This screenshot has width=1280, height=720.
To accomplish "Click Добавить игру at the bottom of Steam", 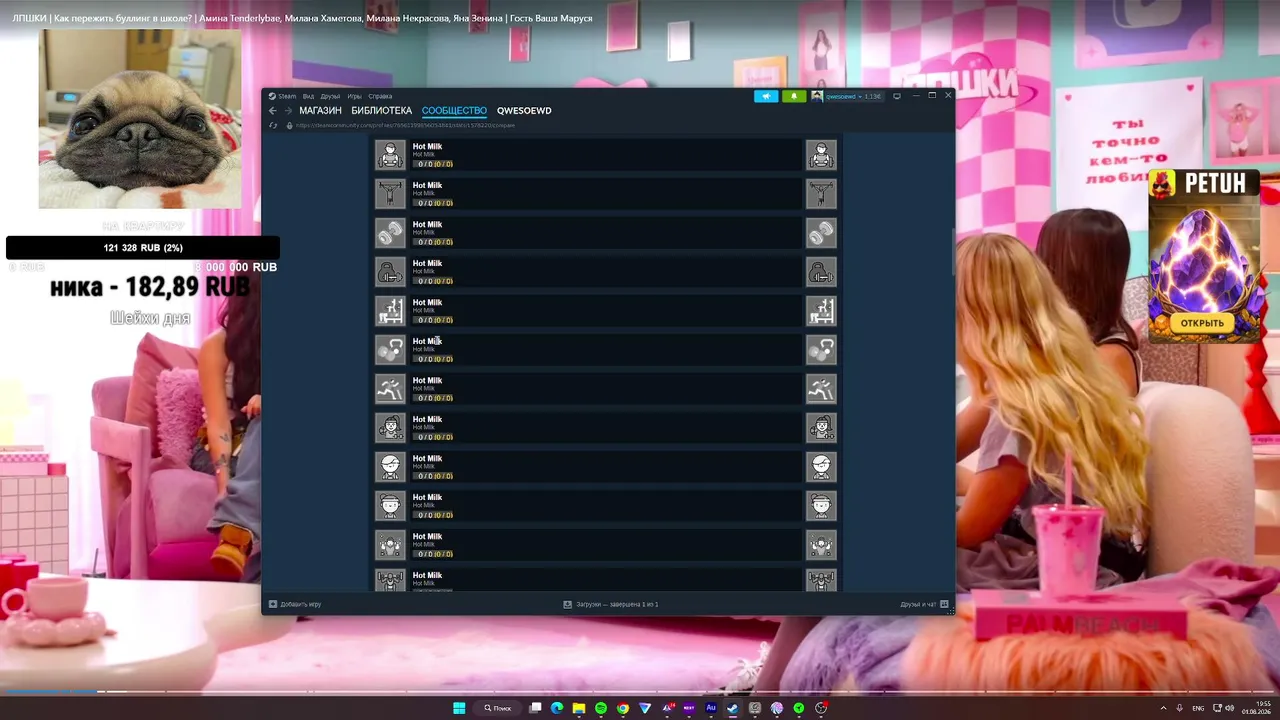I will point(295,604).
